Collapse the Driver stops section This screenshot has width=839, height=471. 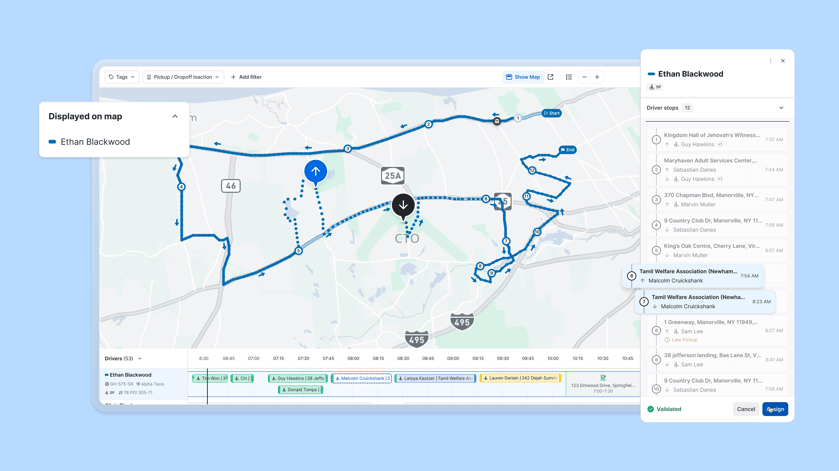tap(781, 108)
